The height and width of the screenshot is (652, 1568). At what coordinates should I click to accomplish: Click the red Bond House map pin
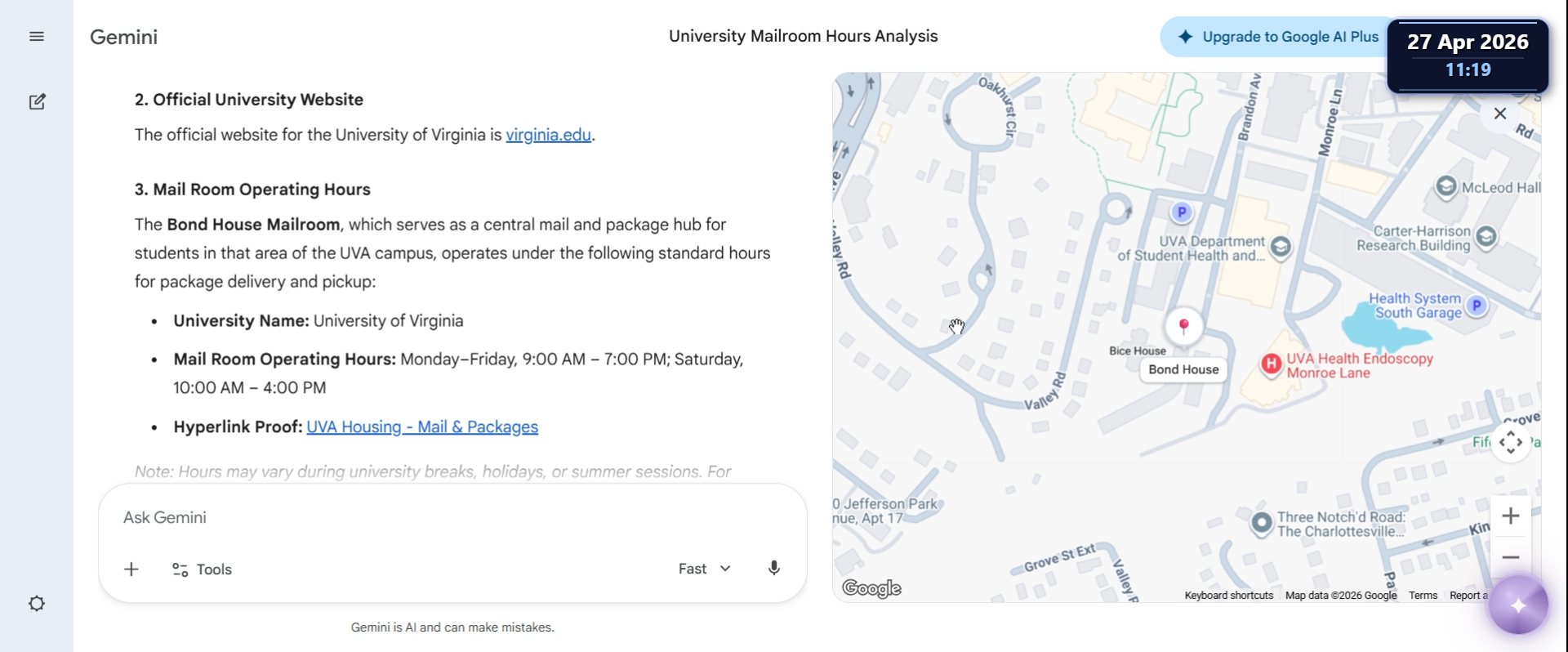point(1183,326)
